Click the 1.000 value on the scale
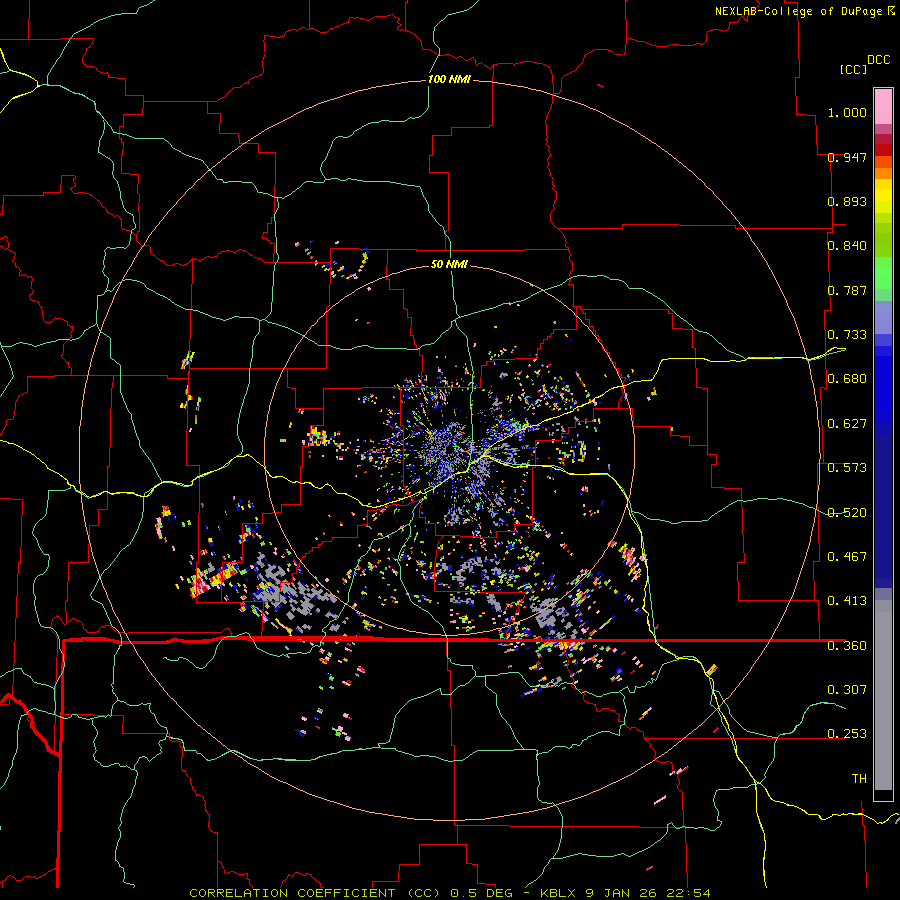 [x=847, y=112]
